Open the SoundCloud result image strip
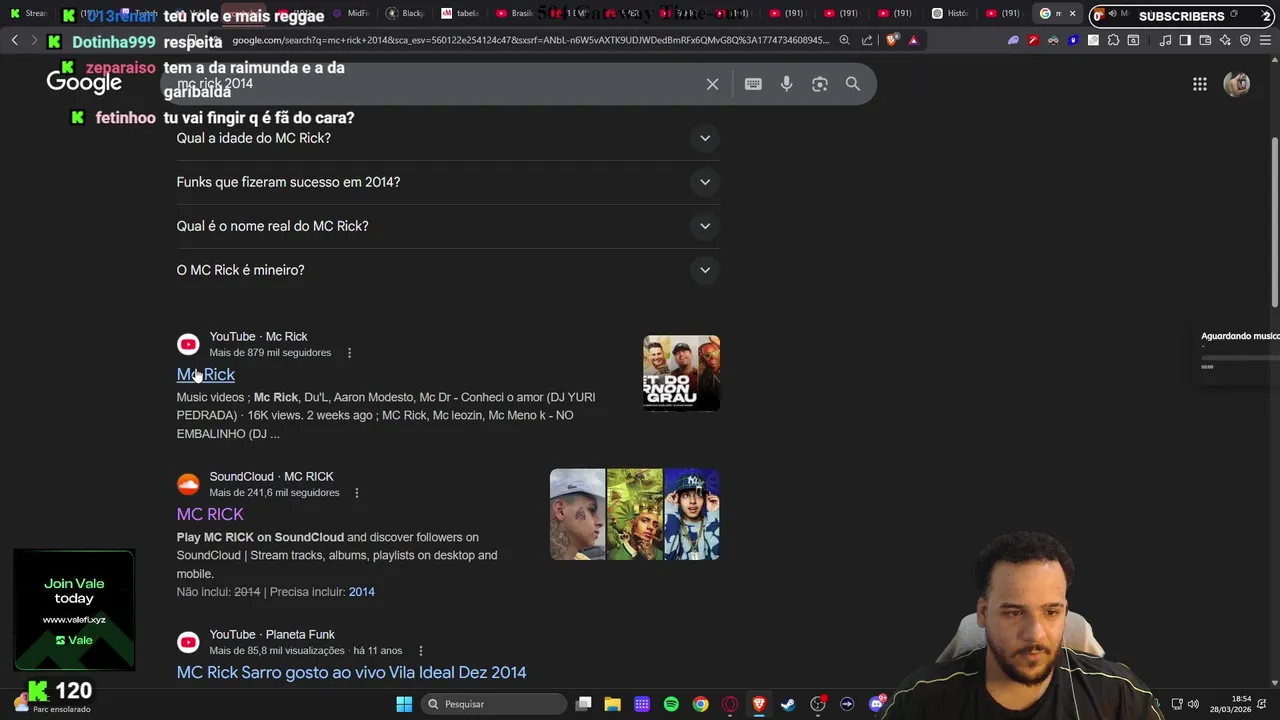 (x=635, y=514)
